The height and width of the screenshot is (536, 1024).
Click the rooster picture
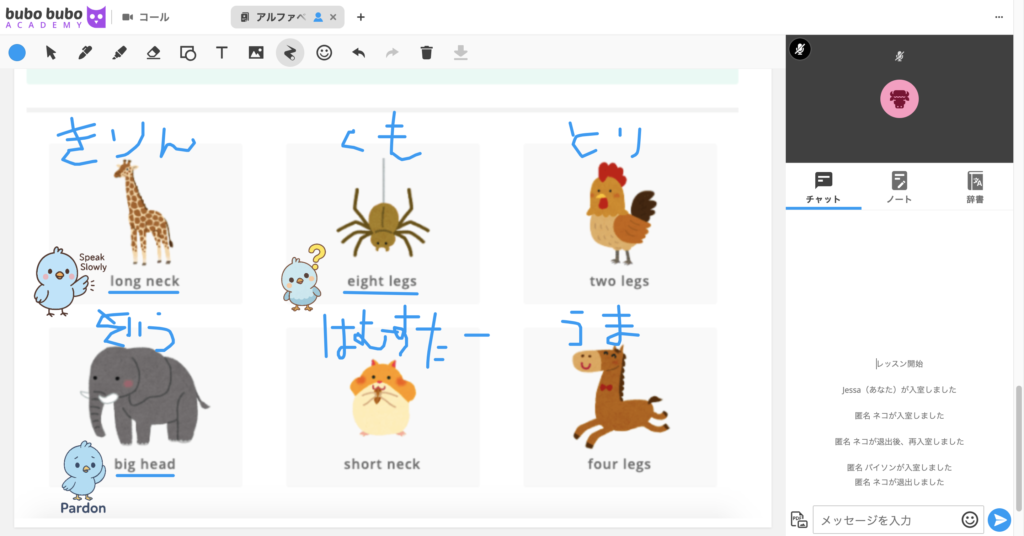(x=619, y=215)
